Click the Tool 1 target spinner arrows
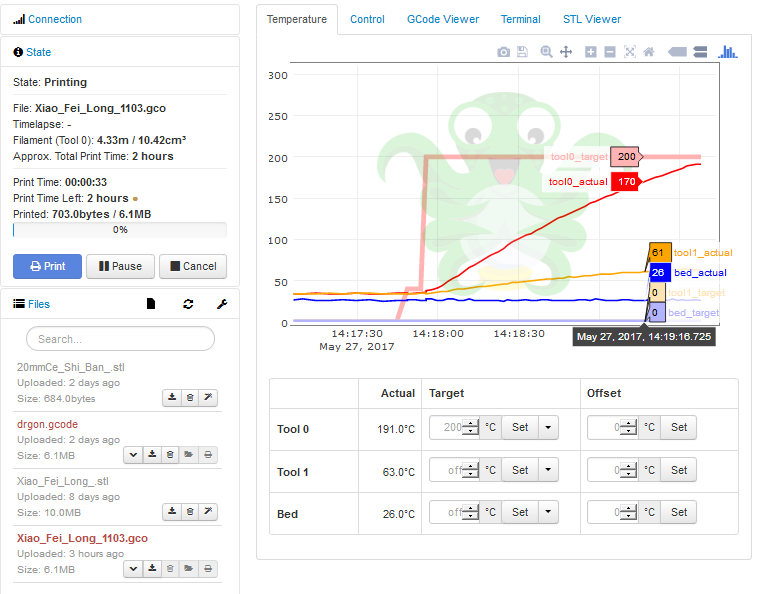The height and width of the screenshot is (594, 758). [x=470, y=470]
